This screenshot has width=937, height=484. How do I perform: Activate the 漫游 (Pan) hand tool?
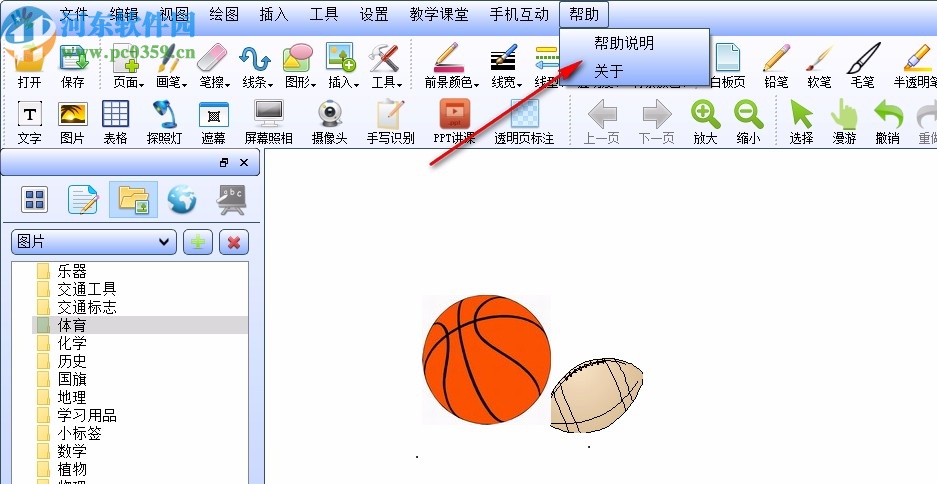(x=844, y=122)
